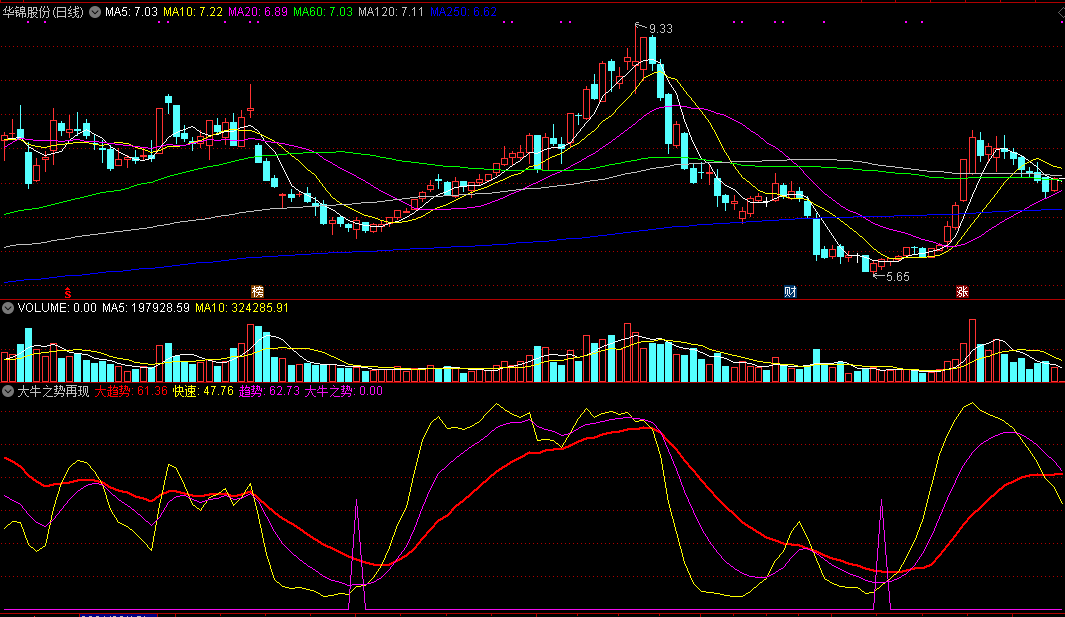This screenshot has width=1065, height=617.
Task: Click the 华锦股份(日线) chart title
Action: [x=43, y=12]
